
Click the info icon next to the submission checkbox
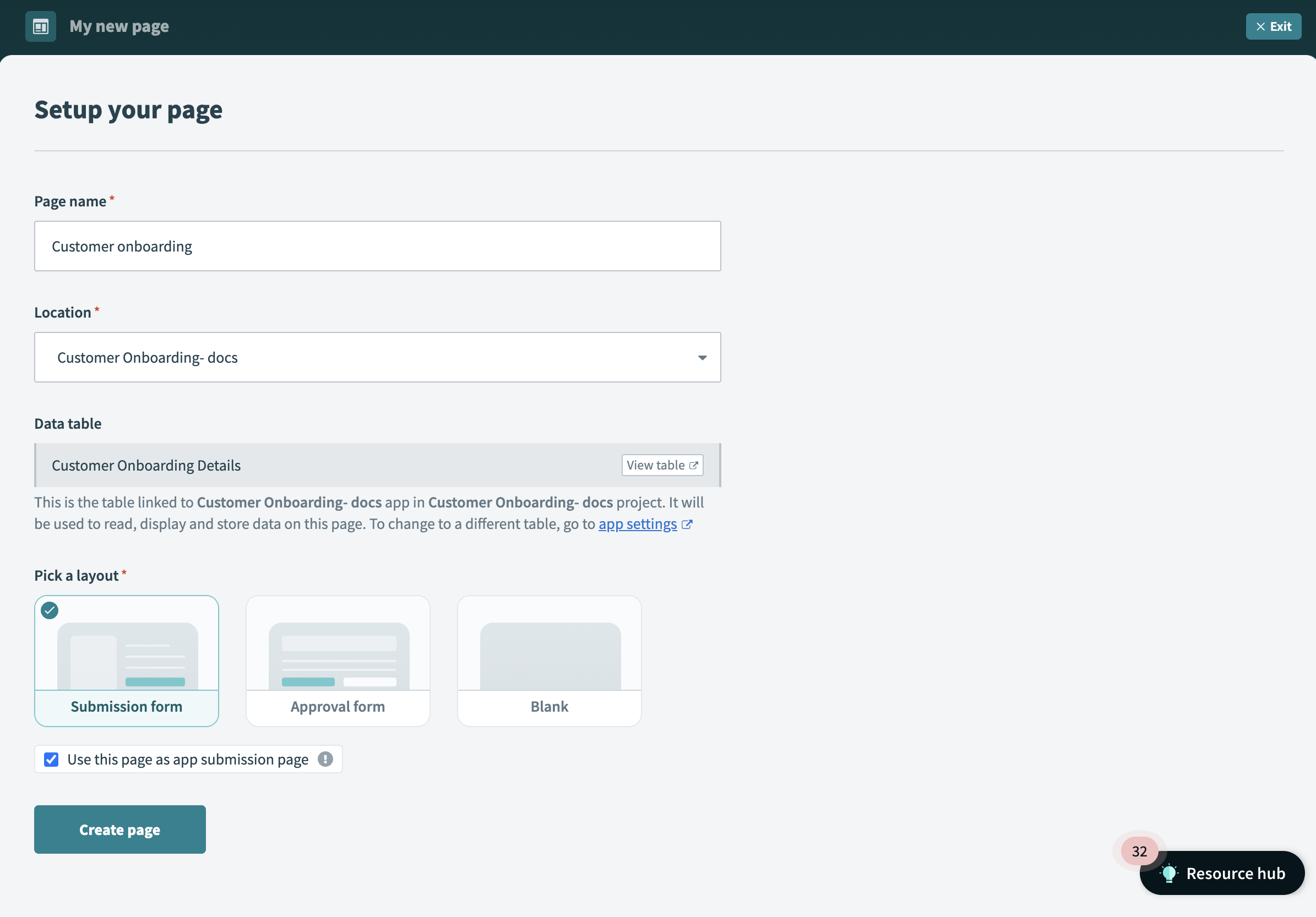click(324, 759)
